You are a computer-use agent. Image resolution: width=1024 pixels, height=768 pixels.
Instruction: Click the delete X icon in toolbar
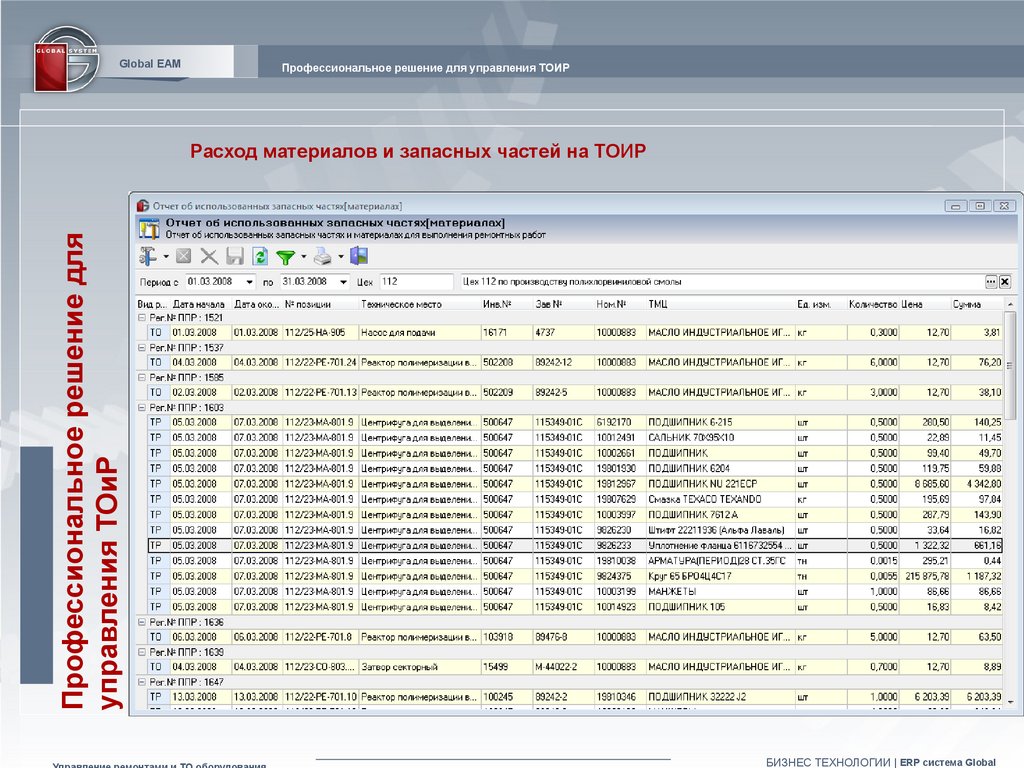pos(209,256)
